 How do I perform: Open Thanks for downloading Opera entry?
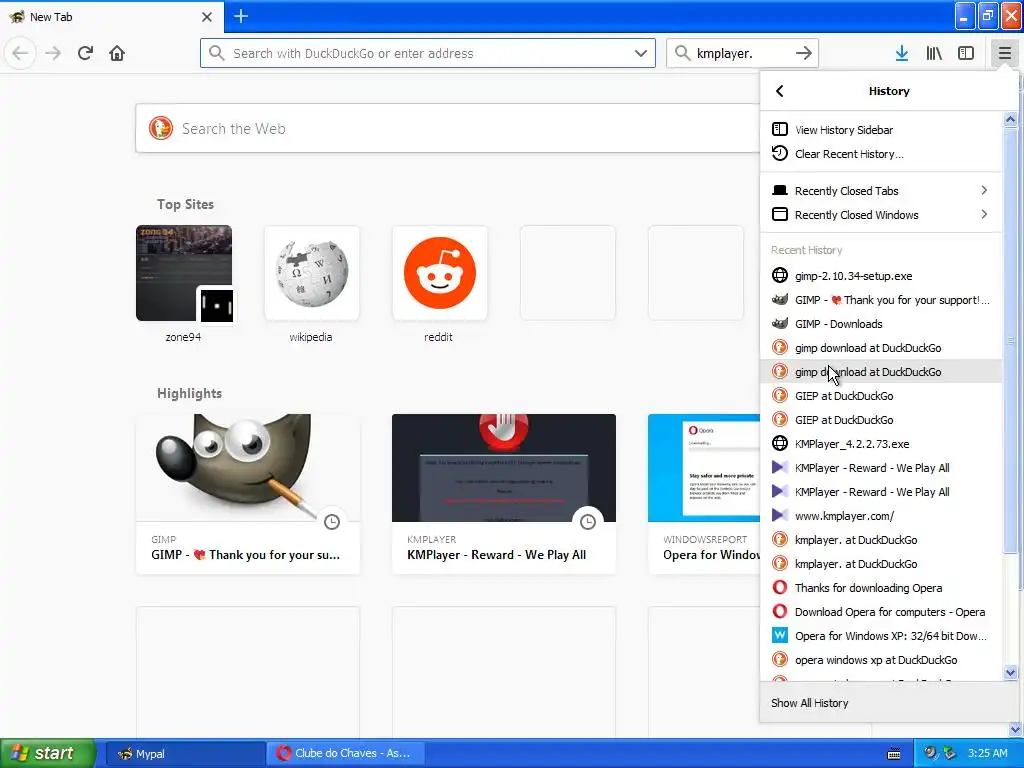880,588
